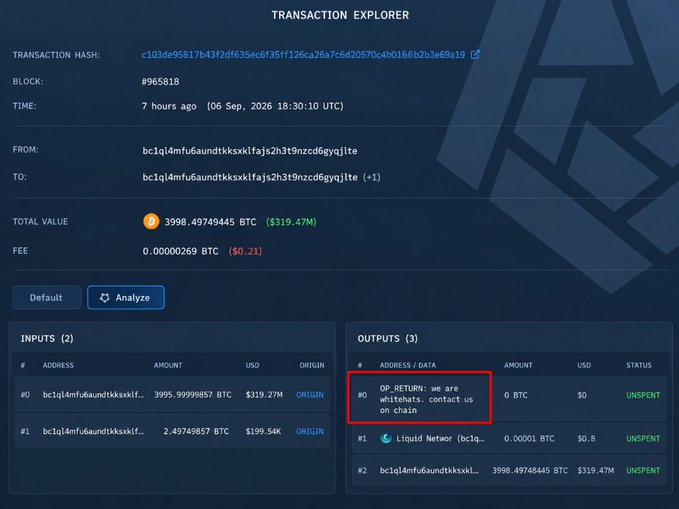Click input #1 address bc1ql4mfu6aundtkksxklf…

point(93,431)
